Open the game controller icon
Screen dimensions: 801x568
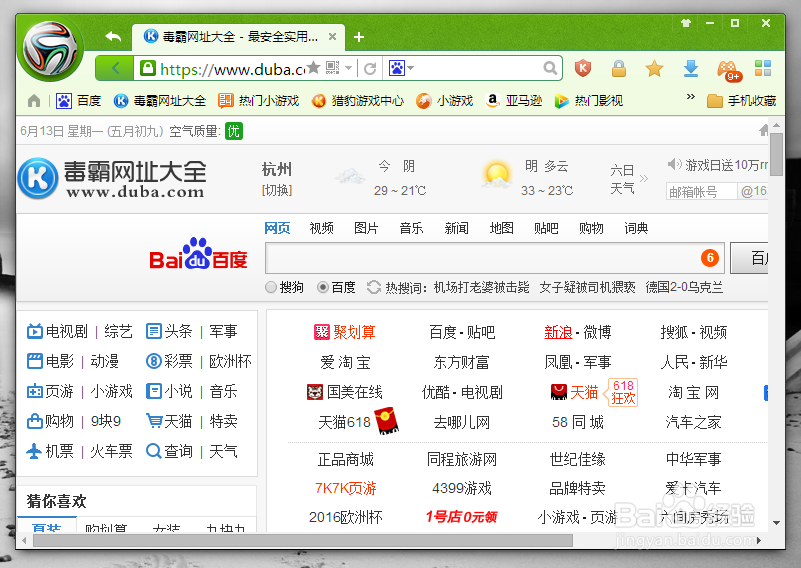pos(728,70)
